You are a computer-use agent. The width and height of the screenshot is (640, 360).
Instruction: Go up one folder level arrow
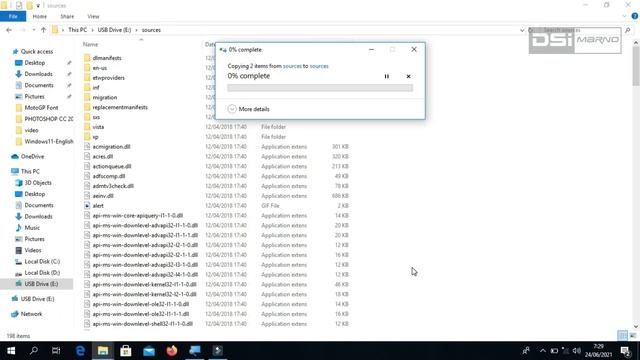tap(44, 30)
